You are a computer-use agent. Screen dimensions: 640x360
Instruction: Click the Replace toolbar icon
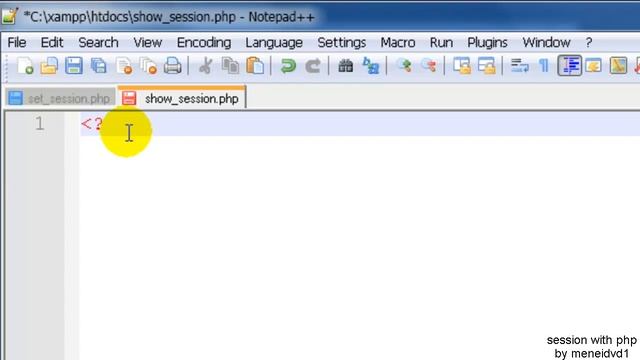[371, 66]
